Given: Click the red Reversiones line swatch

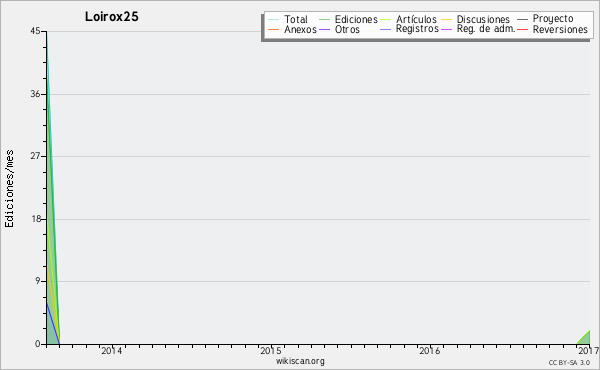Looking at the screenshot, I should [522, 29].
